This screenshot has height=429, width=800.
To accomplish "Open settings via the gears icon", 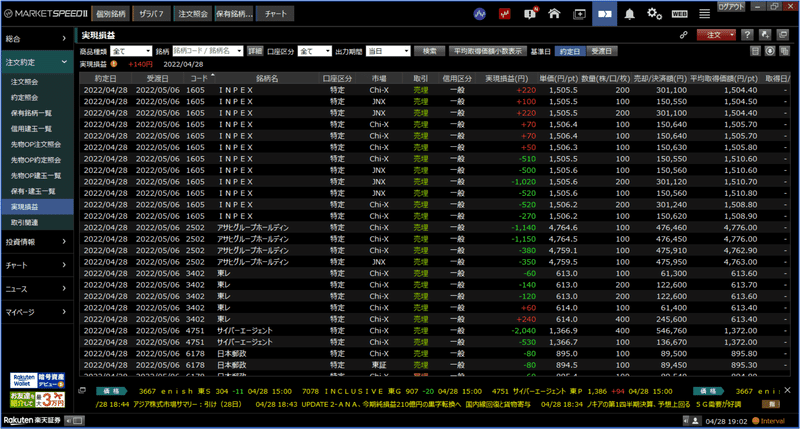I will click(x=654, y=14).
